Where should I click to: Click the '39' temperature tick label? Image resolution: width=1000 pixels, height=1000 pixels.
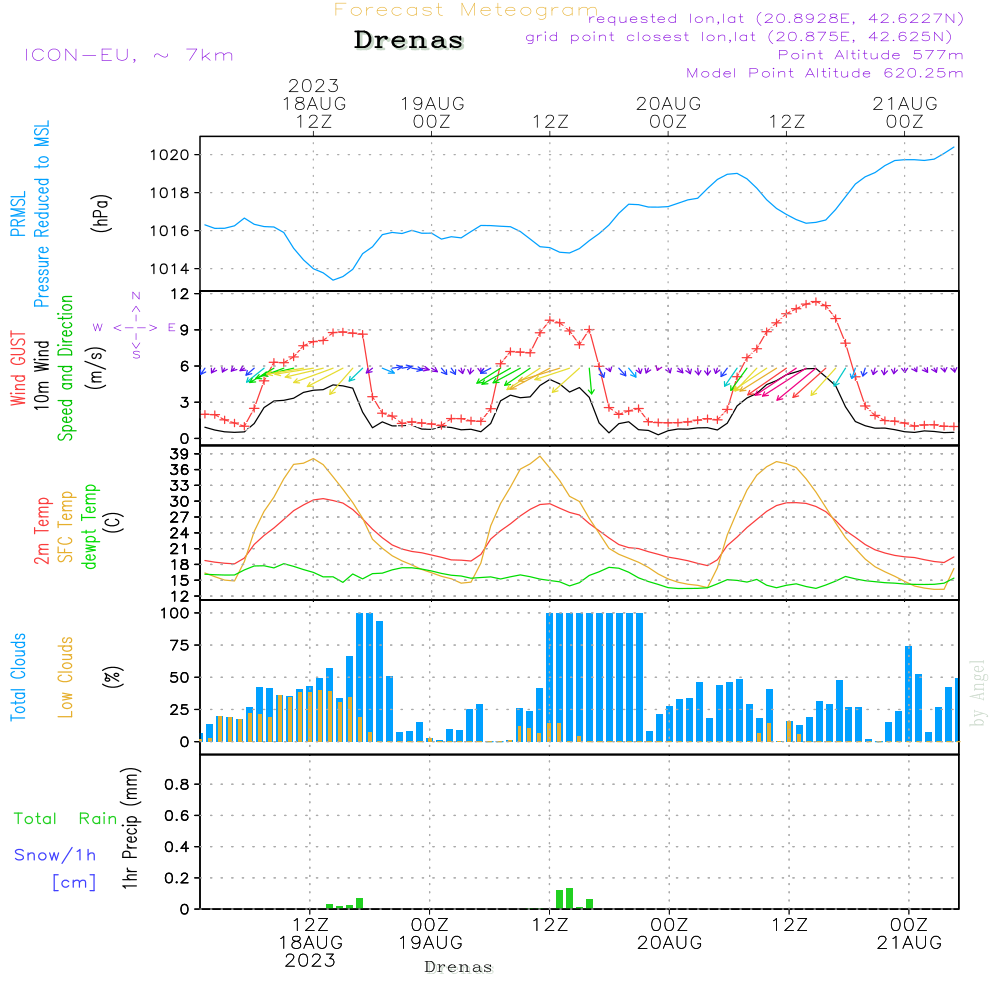tap(180, 454)
